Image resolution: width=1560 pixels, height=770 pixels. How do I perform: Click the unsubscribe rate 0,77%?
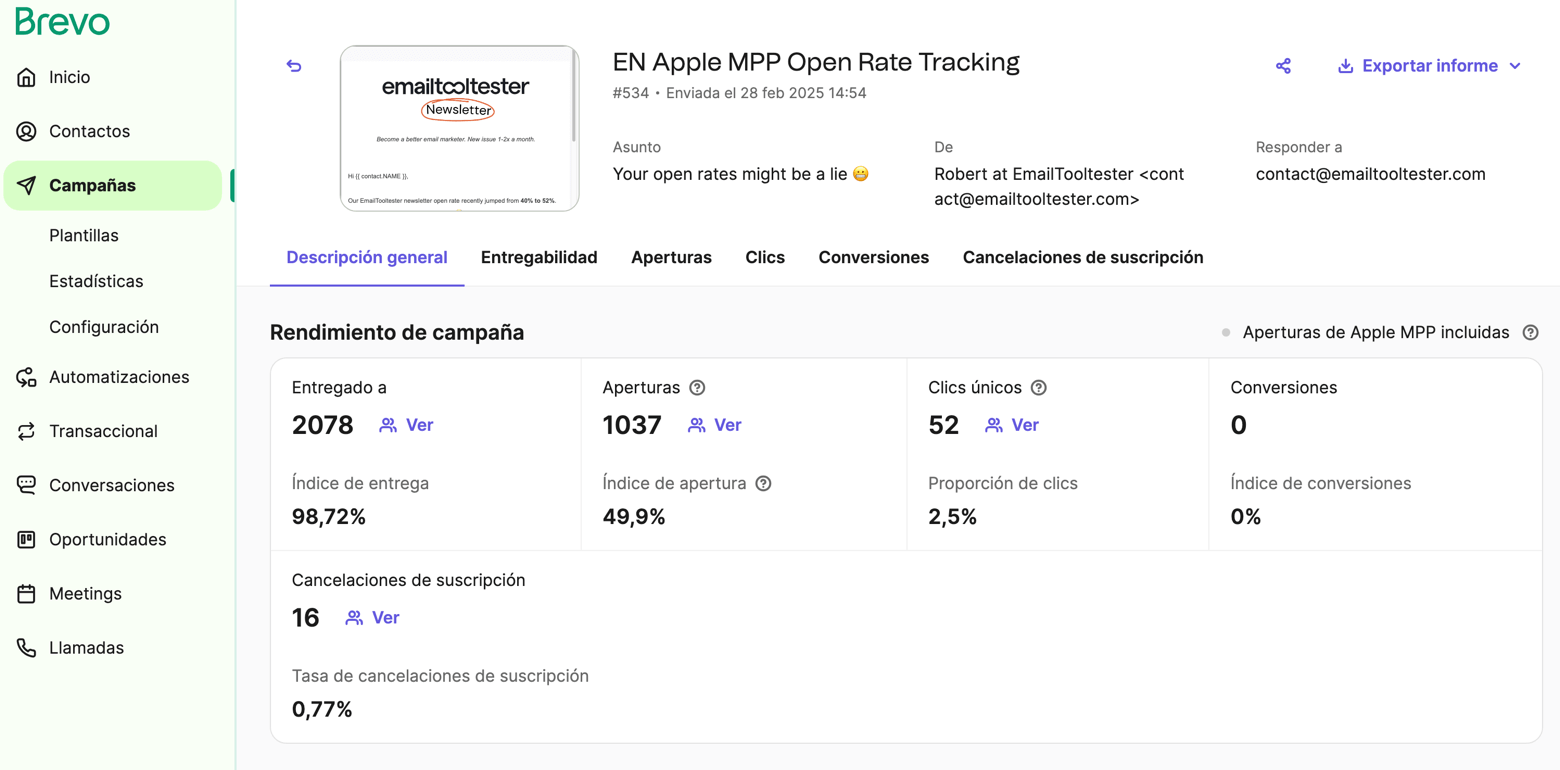[x=322, y=710]
